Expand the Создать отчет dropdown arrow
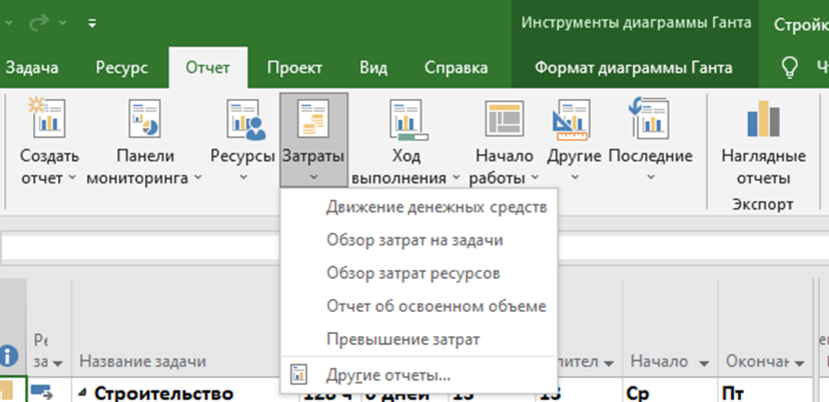Screen dimensions: 829x402 72,178
